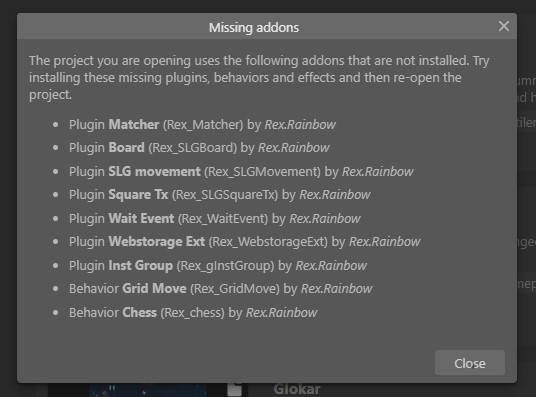The image size is (536, 397).
Task: Open the dark space thumbnail behind dialog
Action: click(x=148, y=390)
